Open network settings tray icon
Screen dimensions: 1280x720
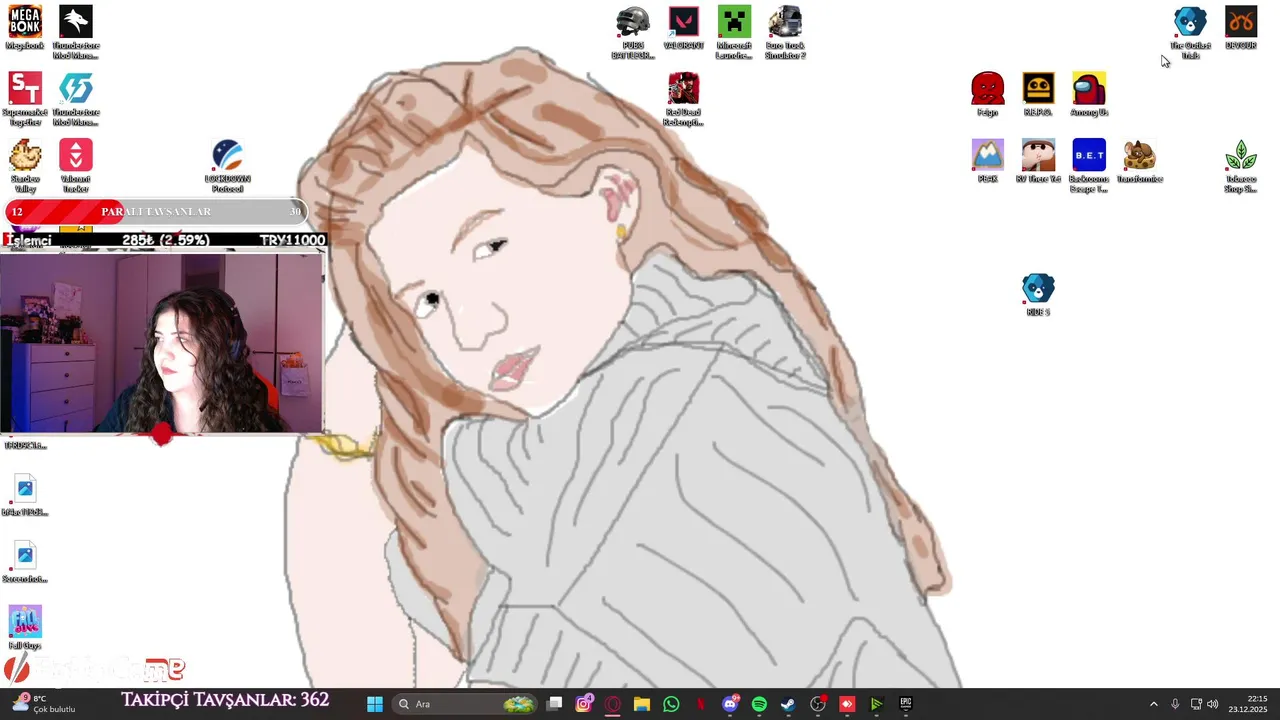pyautogui.click(x=1196, y=704)
